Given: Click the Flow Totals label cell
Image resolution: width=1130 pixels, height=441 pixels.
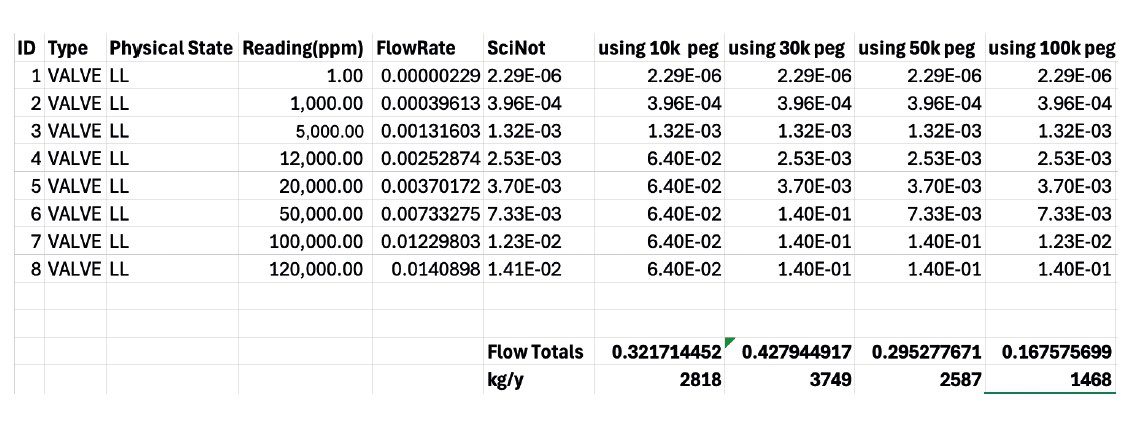Looking at the screenshot, I should coord(535,352).
